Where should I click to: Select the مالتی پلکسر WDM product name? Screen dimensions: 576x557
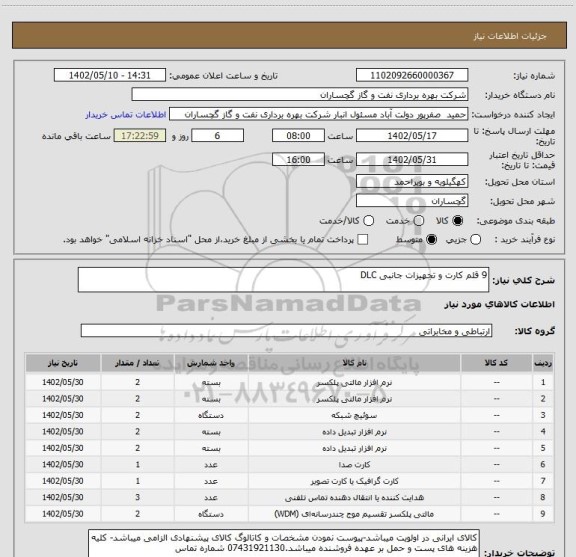(354, 514)
